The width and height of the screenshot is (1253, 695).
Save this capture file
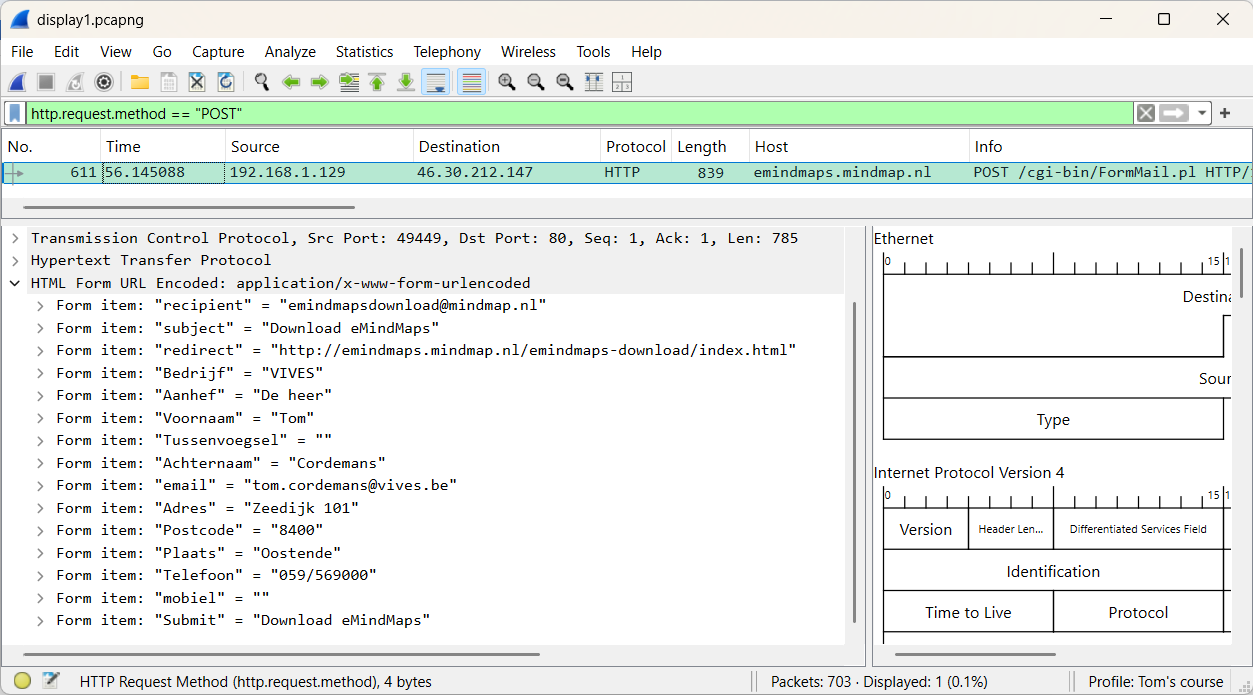tap(169, 82)
